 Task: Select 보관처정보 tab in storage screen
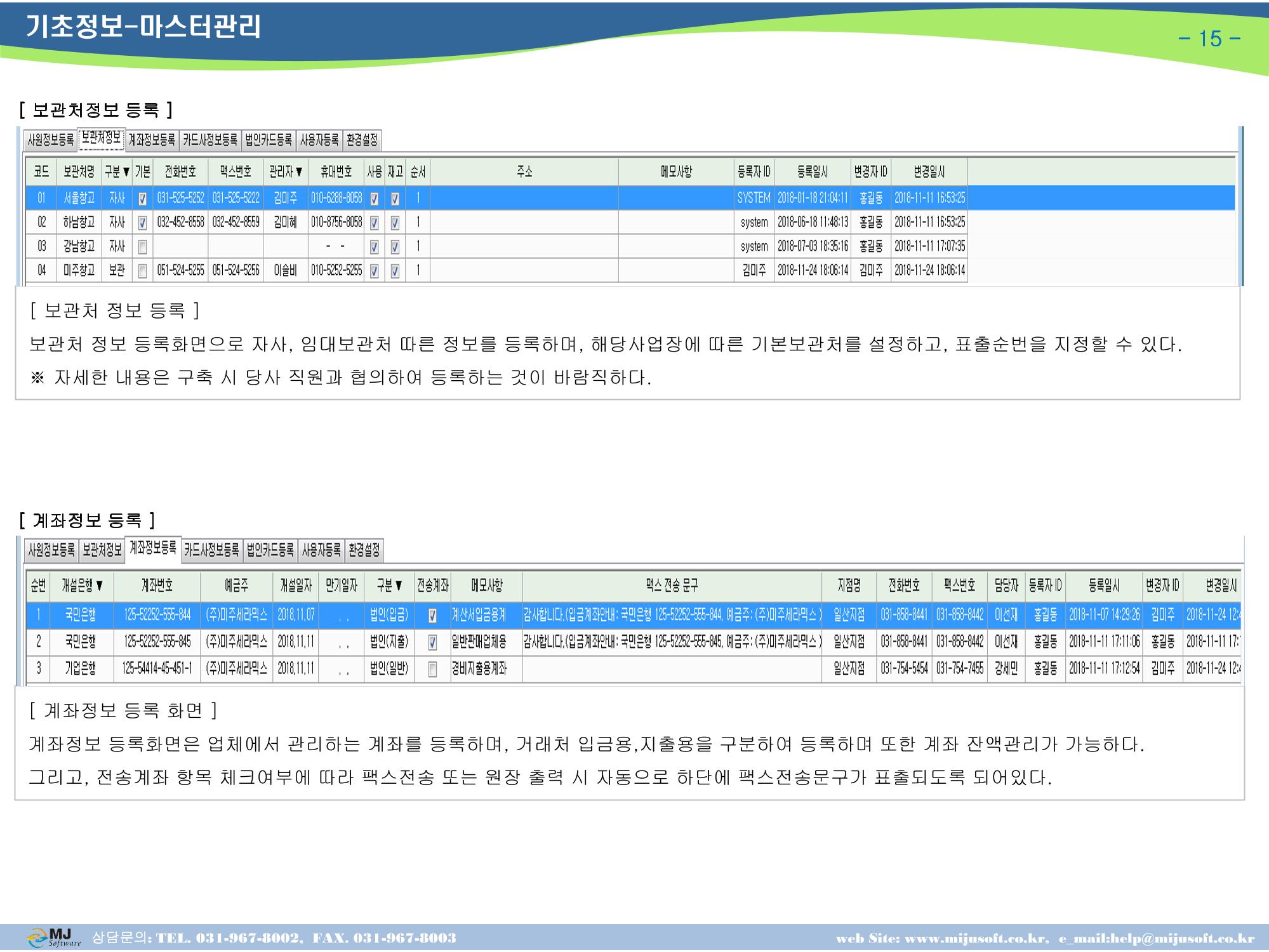(x=102, y=138)
